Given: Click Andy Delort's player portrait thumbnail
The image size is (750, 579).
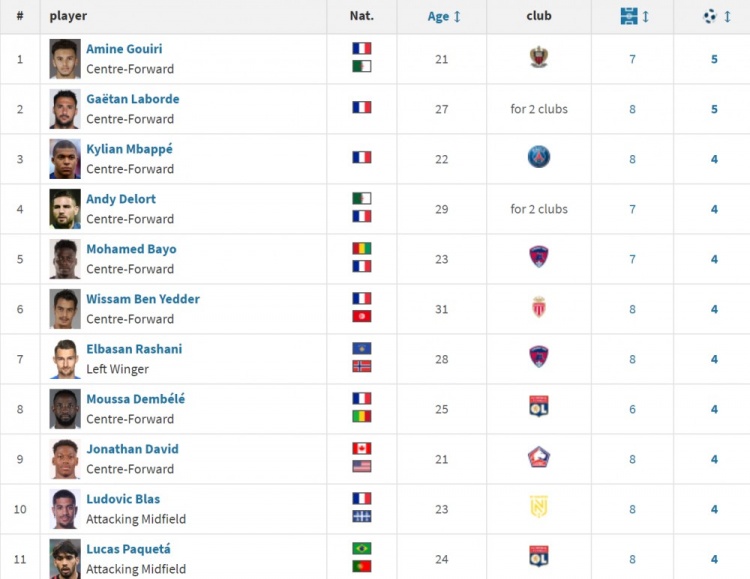Looking at the screenshot, I should 65,209.
